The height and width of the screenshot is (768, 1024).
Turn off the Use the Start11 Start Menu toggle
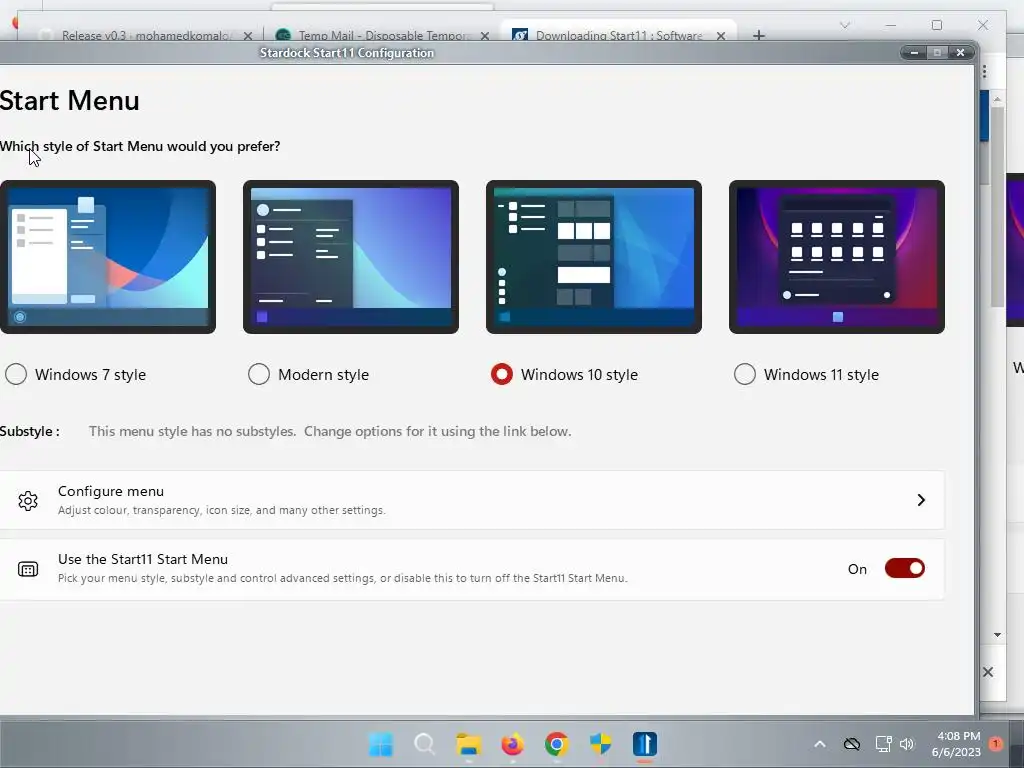click(x=904, y=568)
